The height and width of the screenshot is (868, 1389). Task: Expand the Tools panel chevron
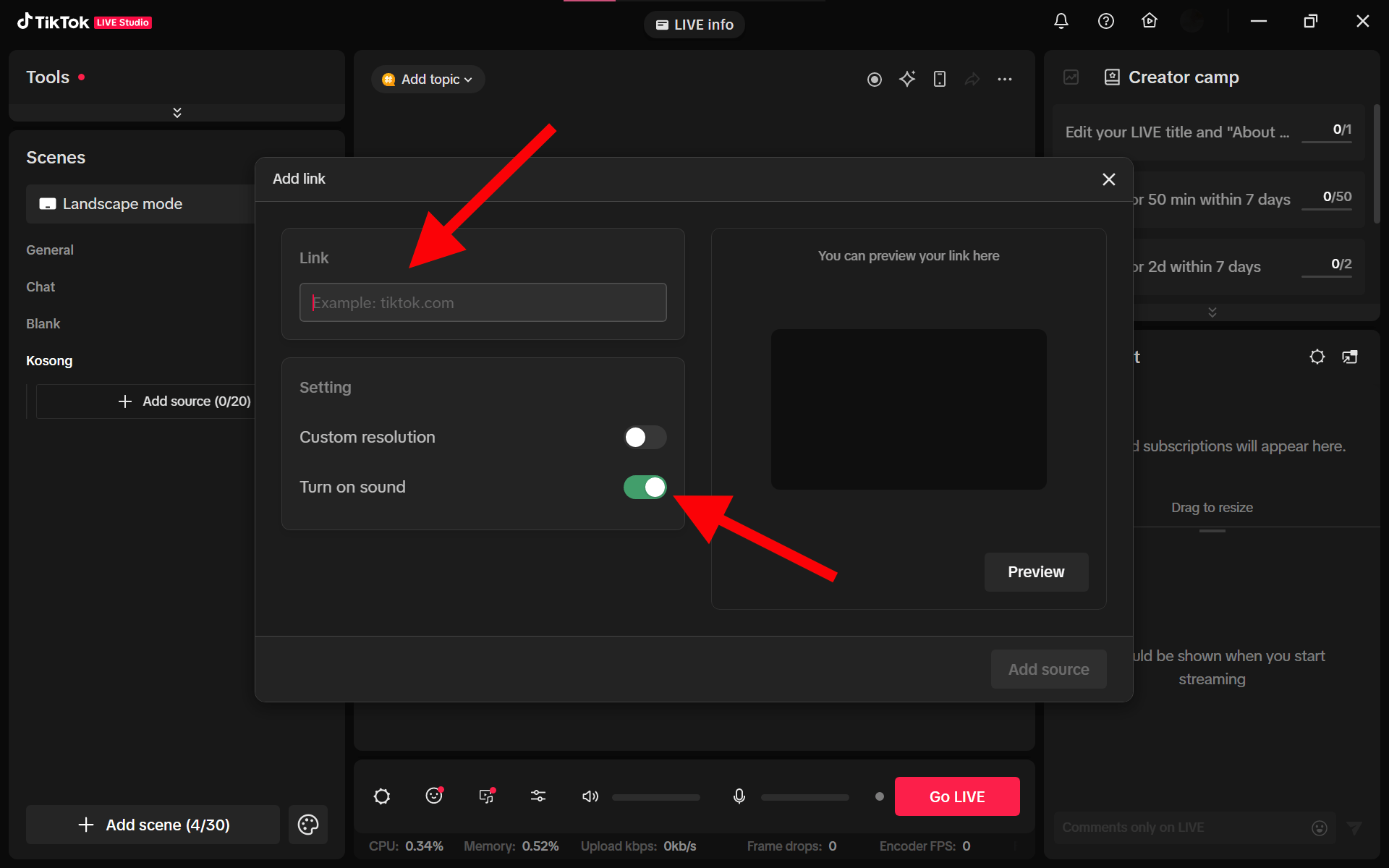(177, 112)
